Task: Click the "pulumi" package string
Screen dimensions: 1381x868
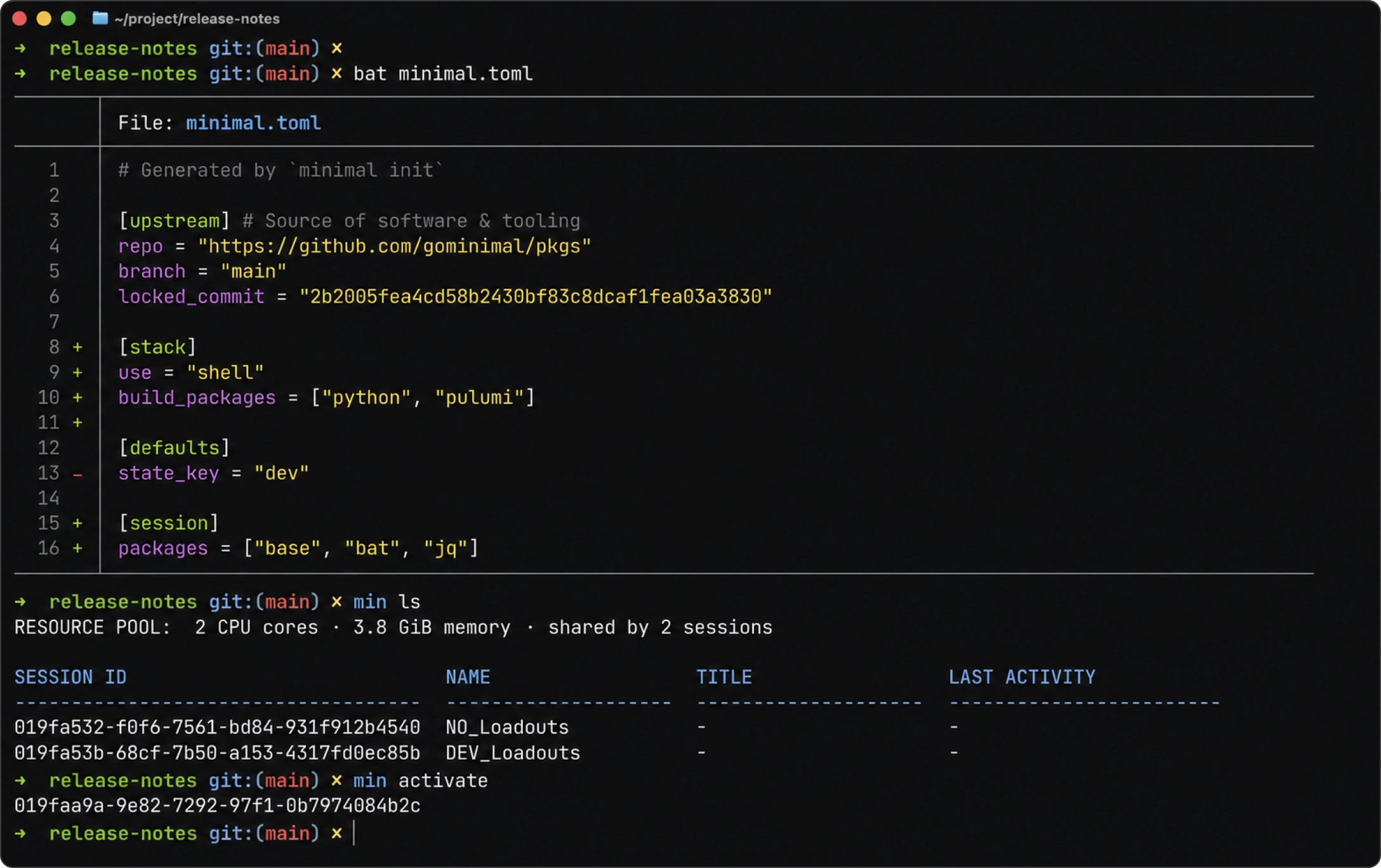Action: 479,398
